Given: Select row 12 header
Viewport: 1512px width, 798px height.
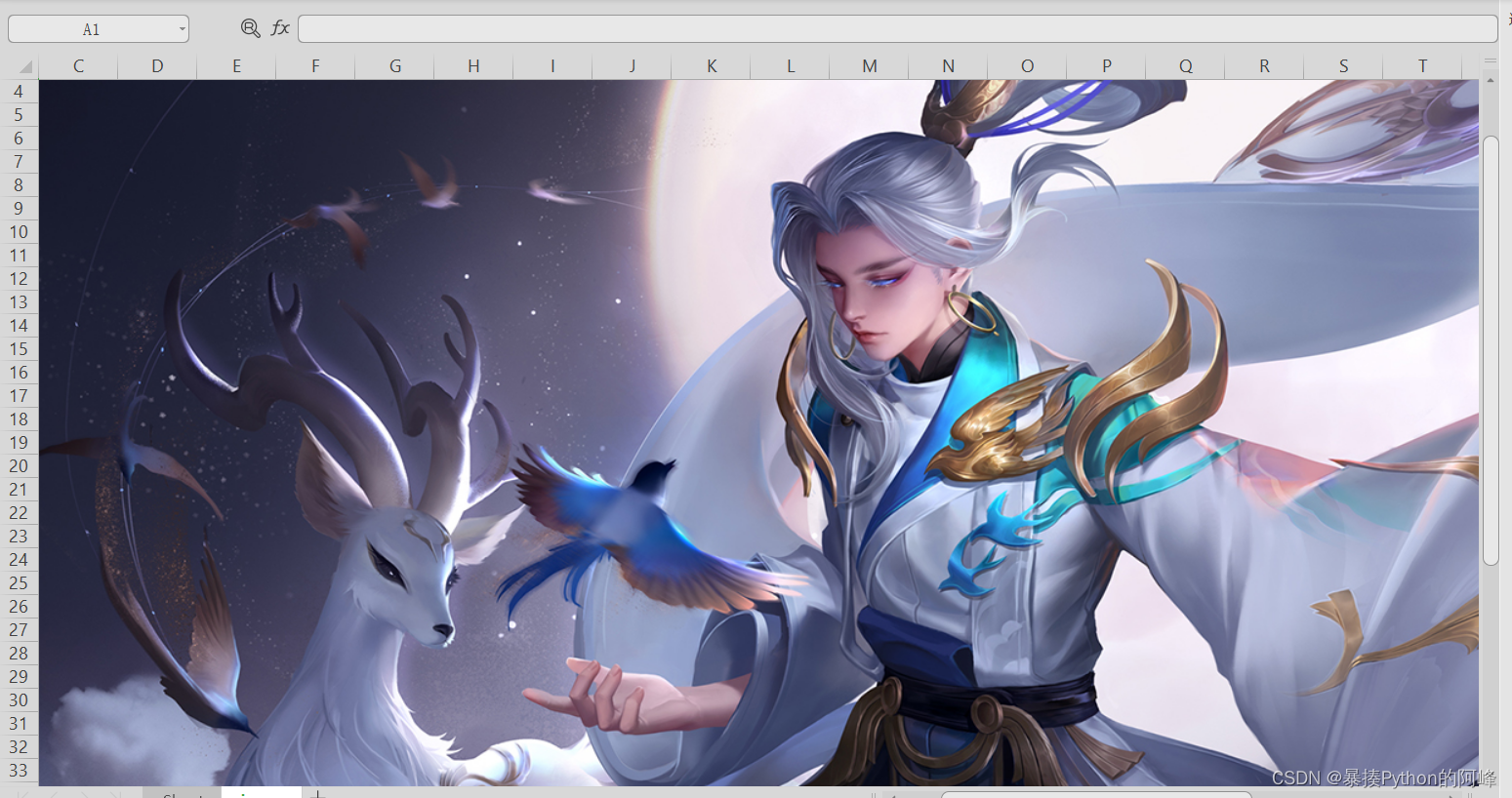Looking at the screenshot, I should click(x=19, y=279).
